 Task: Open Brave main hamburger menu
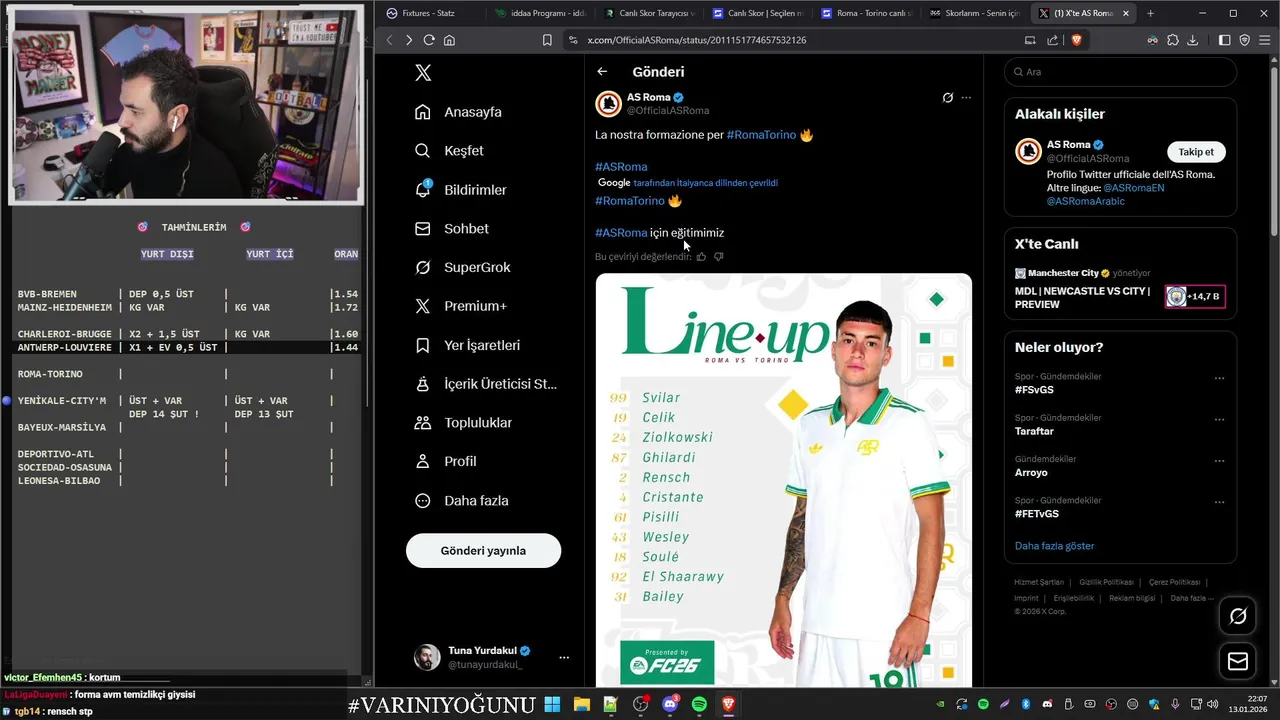pyautogui.click(x=1265, y=40)
